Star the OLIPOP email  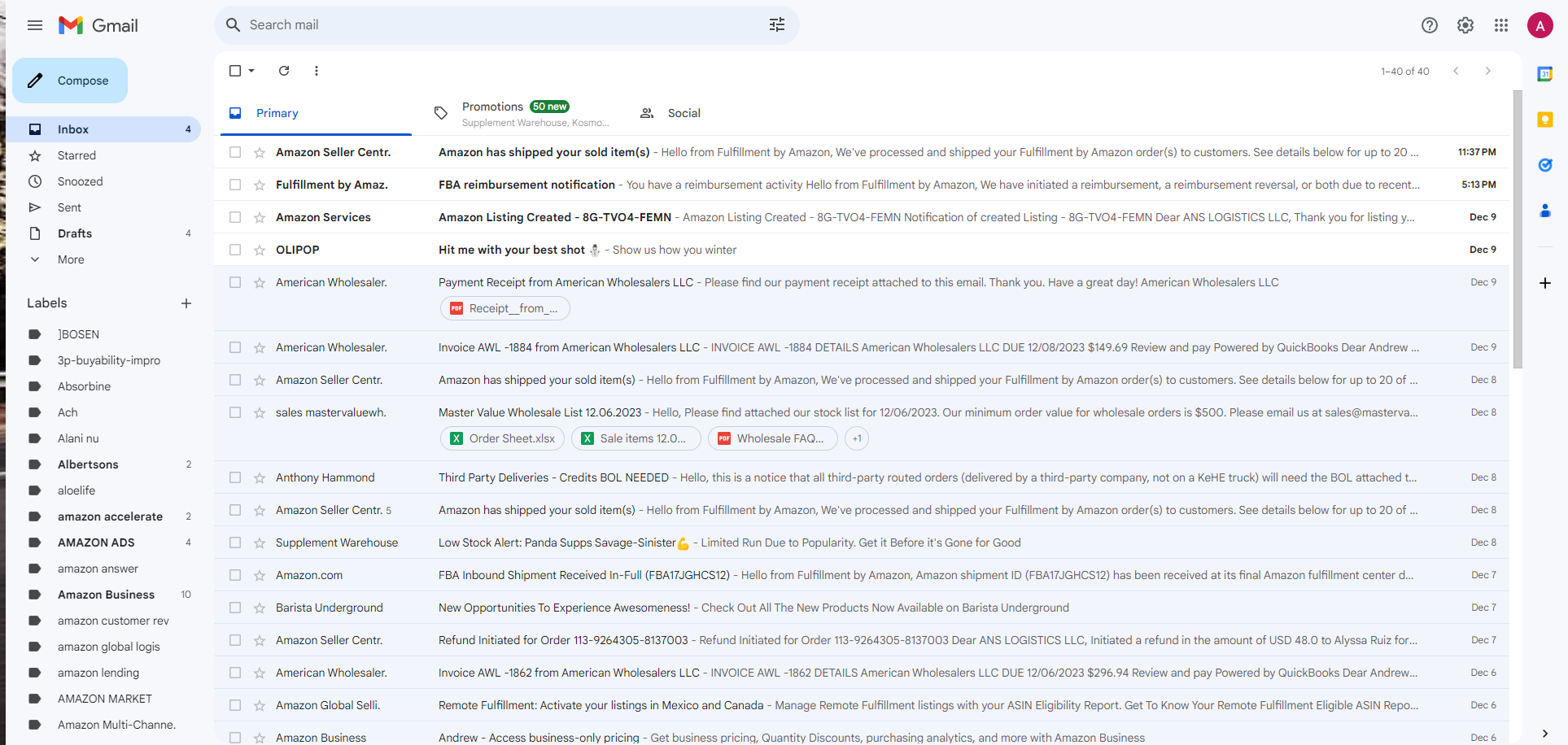260,250
